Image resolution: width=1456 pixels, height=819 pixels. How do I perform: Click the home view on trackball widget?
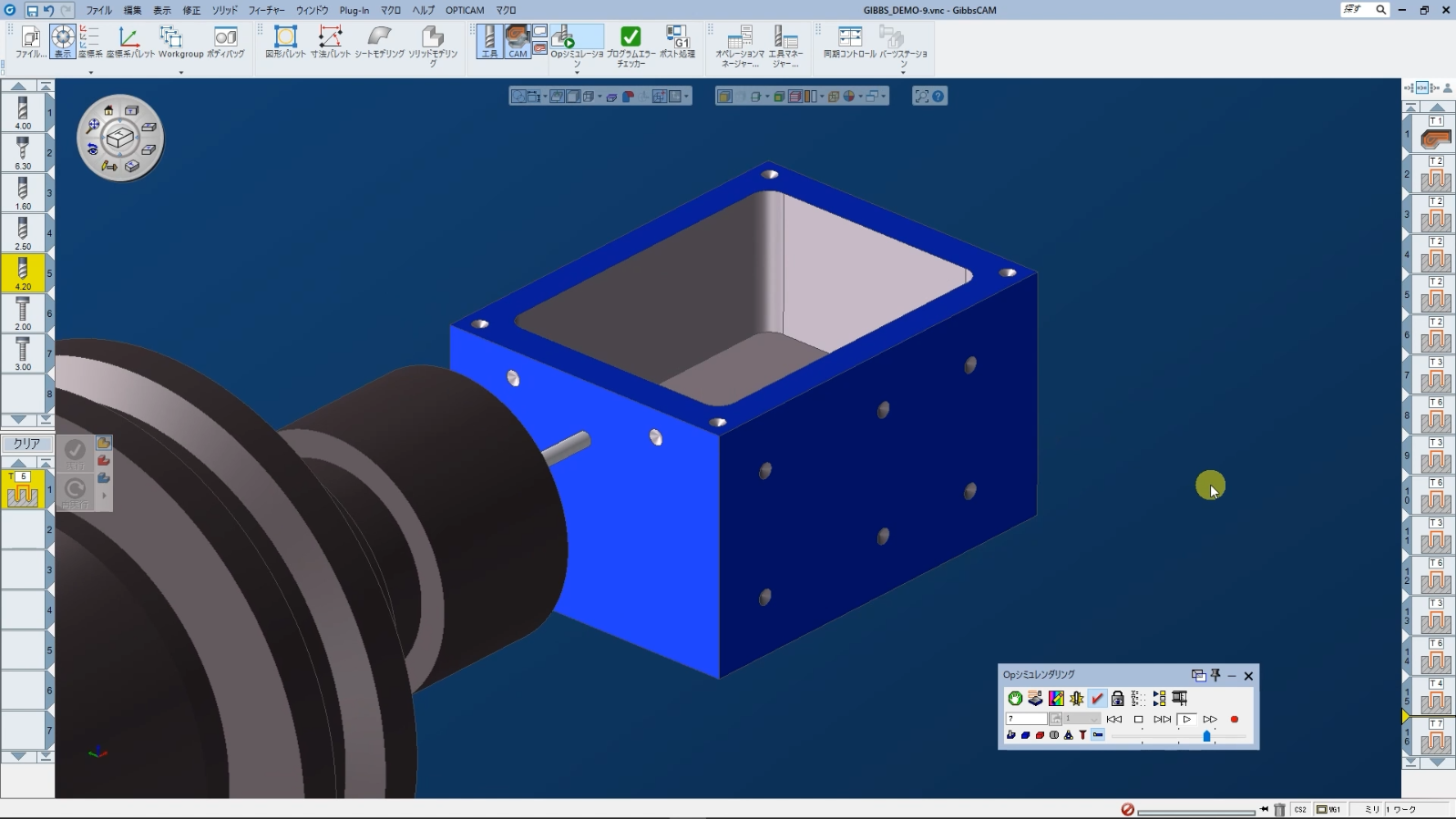tap(108, 110)
